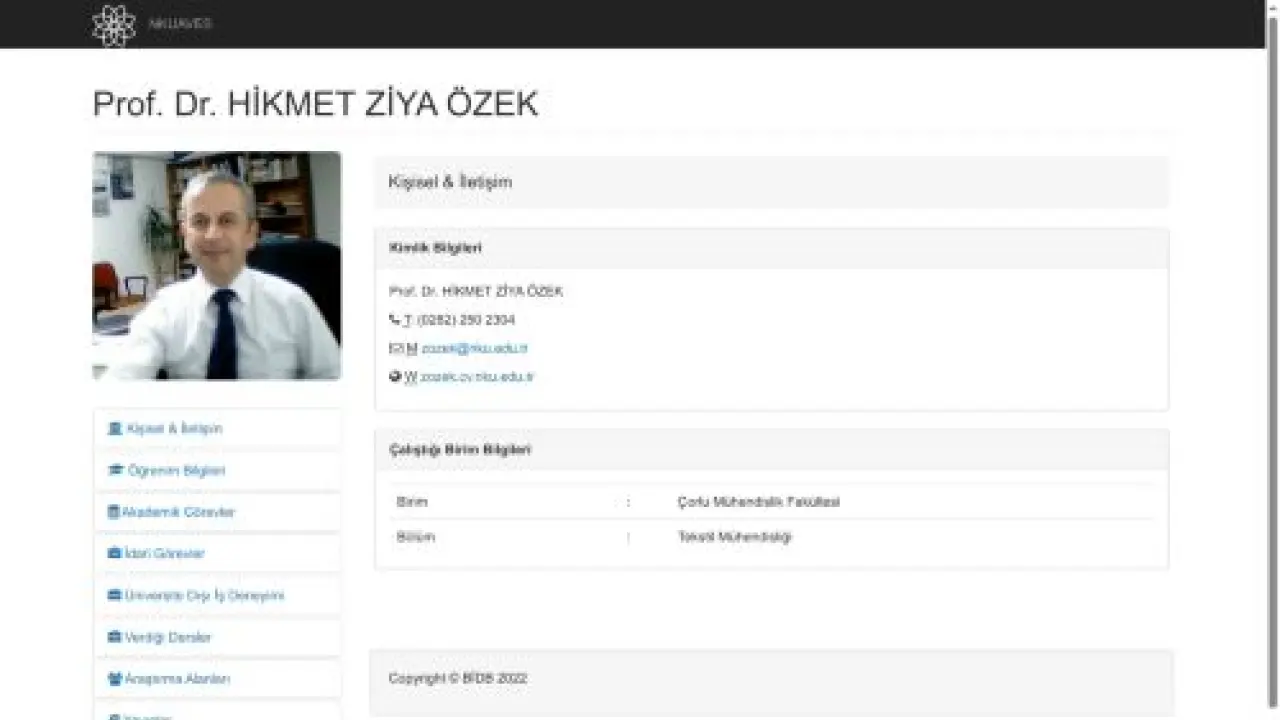Click the icon beside Akademik Görevler
Viewport: 1280px width, 720px height.
pyautogui.click(x=113, y=512)
